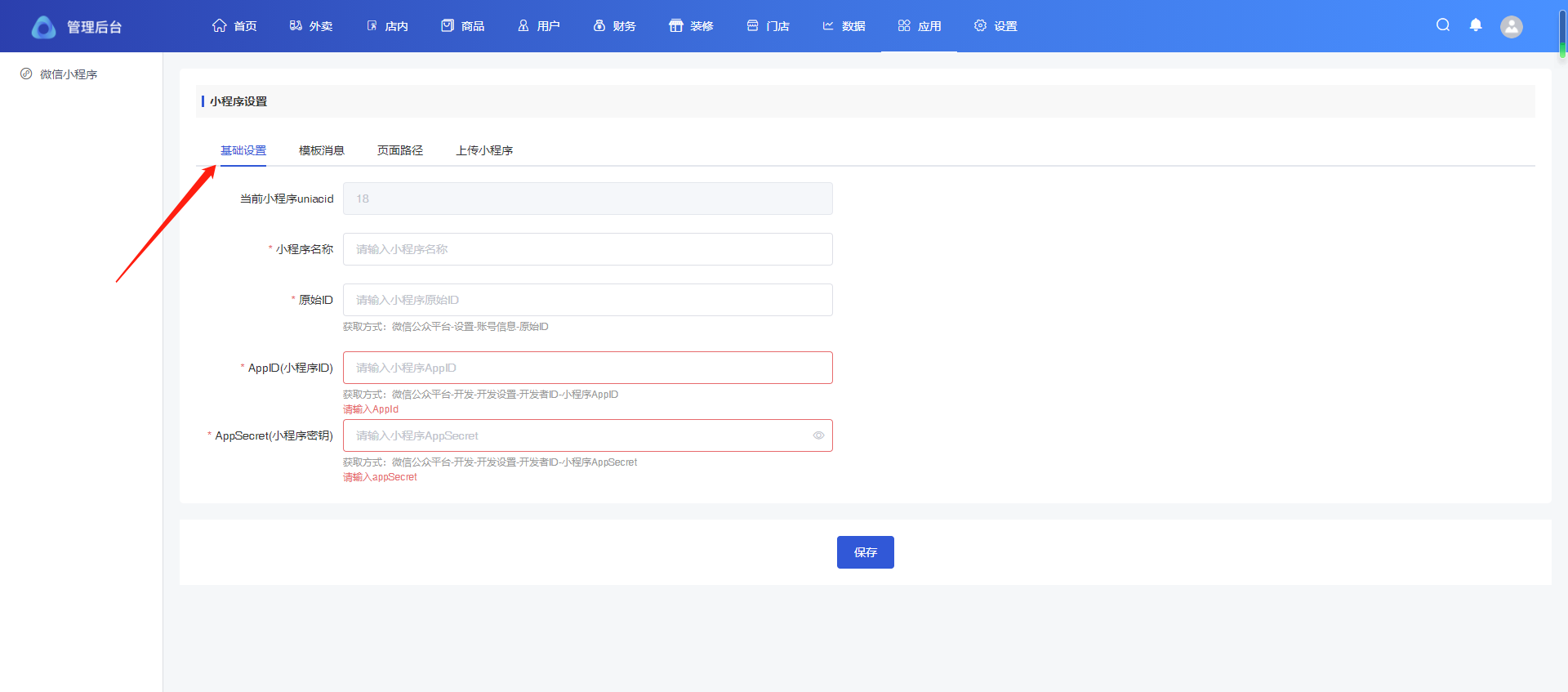Open the notification bell
Screen dimensions: 1568x692
point(1476,25)
